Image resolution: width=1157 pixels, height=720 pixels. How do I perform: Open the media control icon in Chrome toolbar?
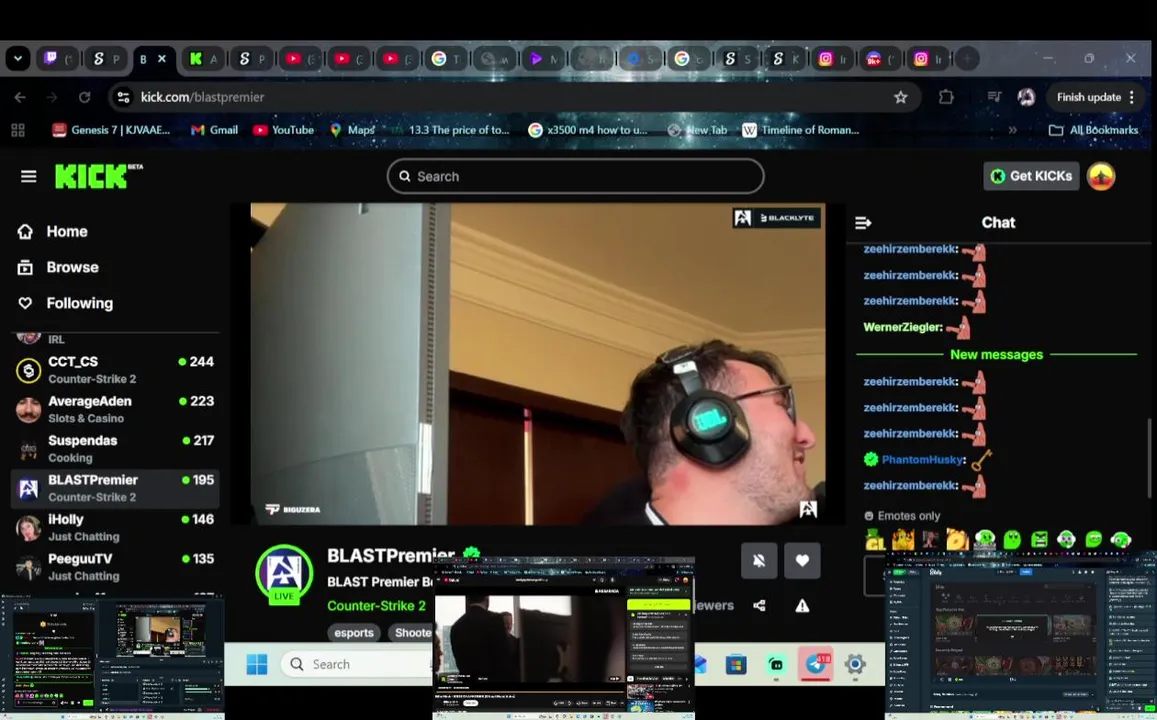(994, 97)
